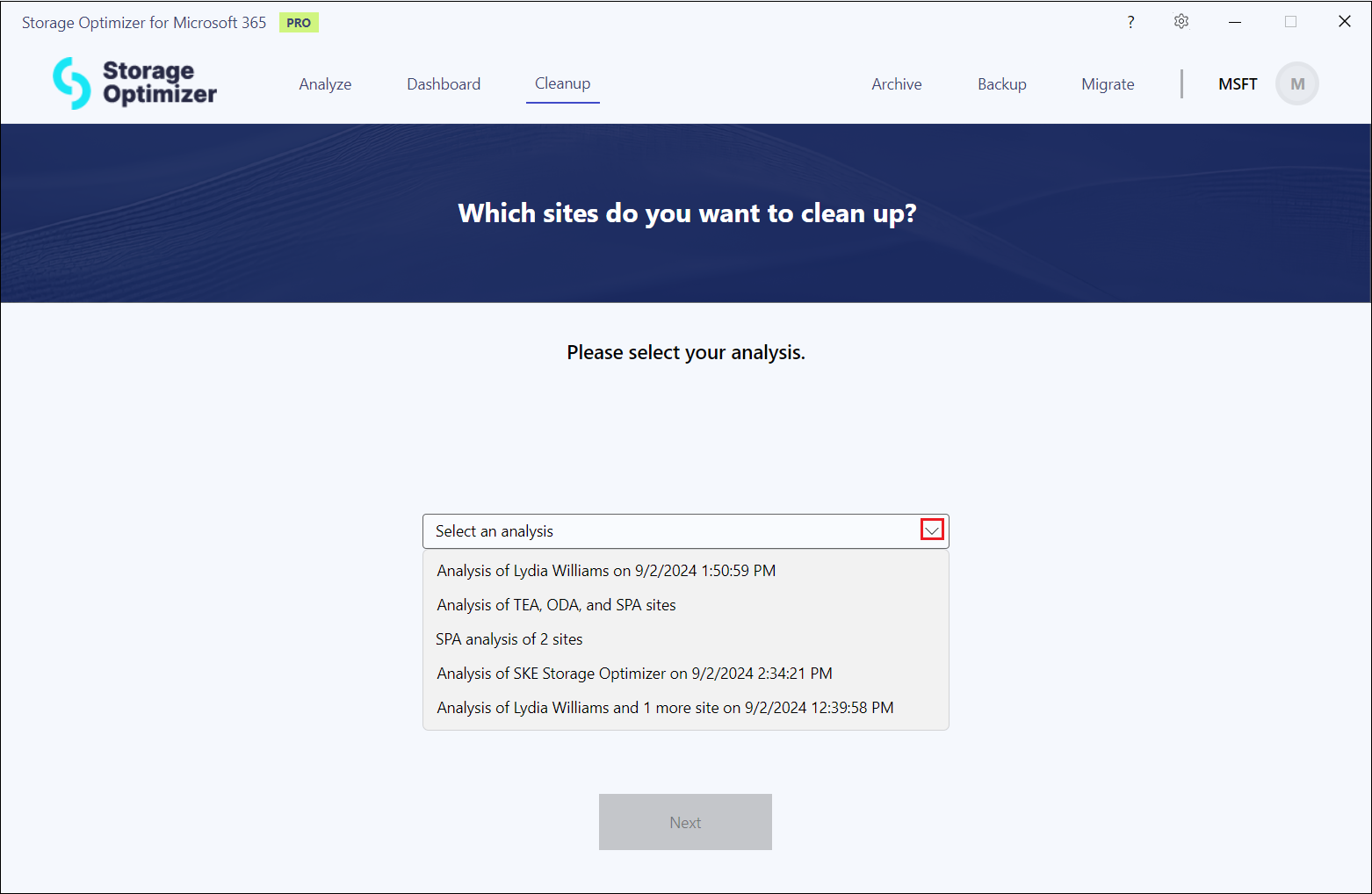Select Analysis of SKE Storage Optimizer option
1372x894 pixels.
(634, 674)
